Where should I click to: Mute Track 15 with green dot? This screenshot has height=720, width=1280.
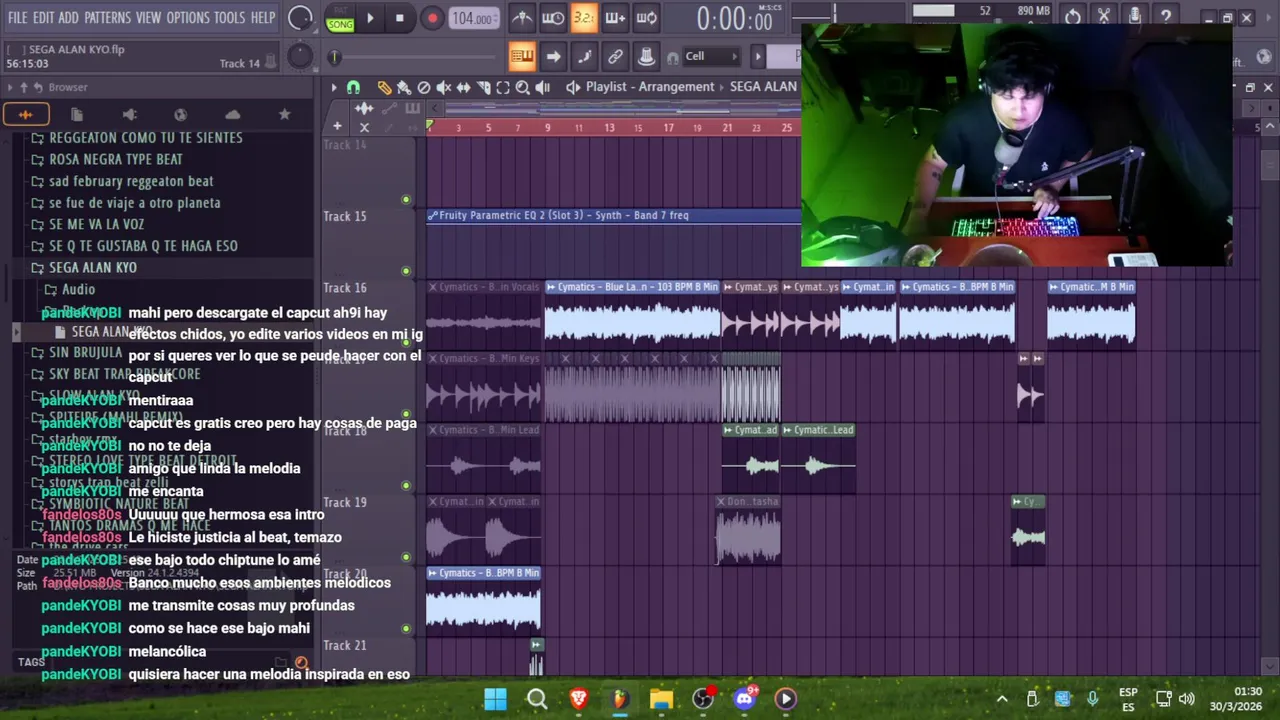click(406, 271)
